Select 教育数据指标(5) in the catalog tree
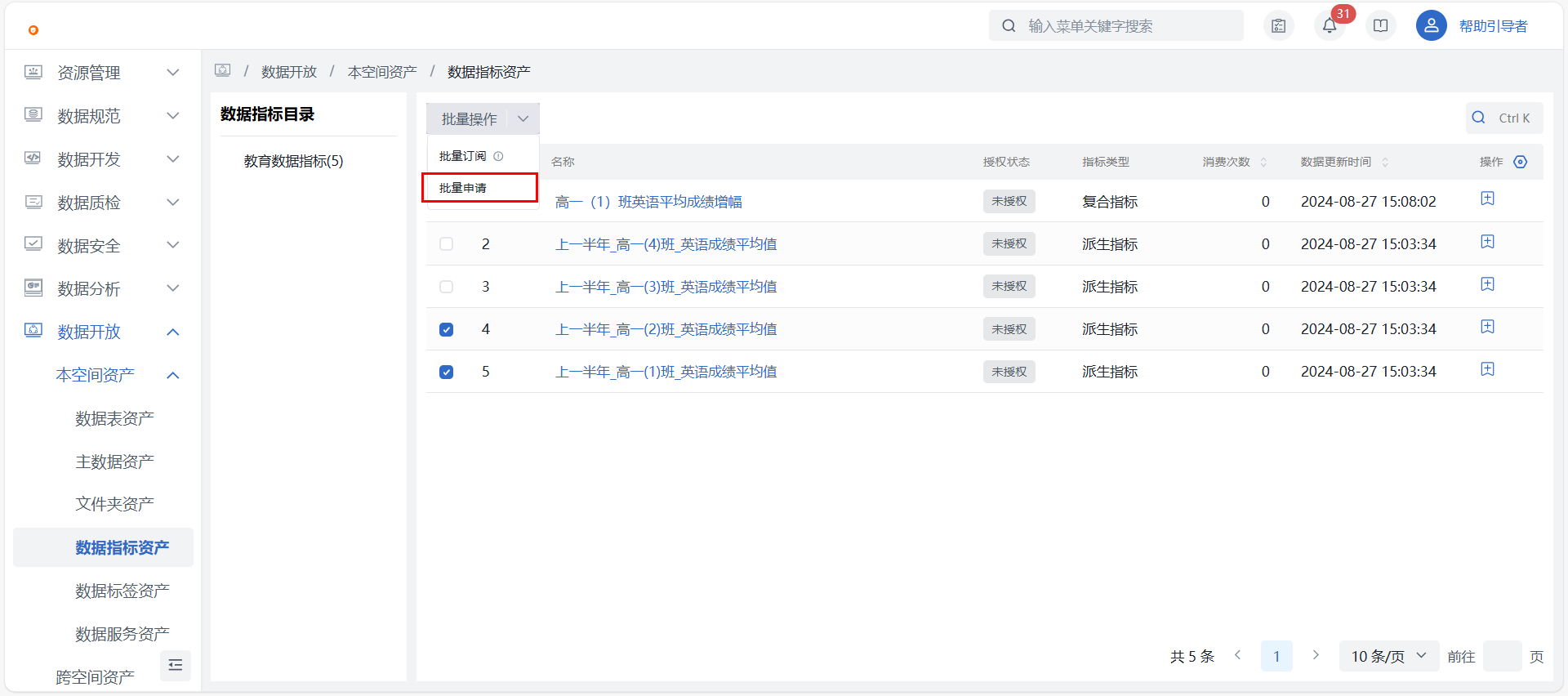Image resolution: width=1568 pixels, height=696 pixels. (x=293, y=161)
